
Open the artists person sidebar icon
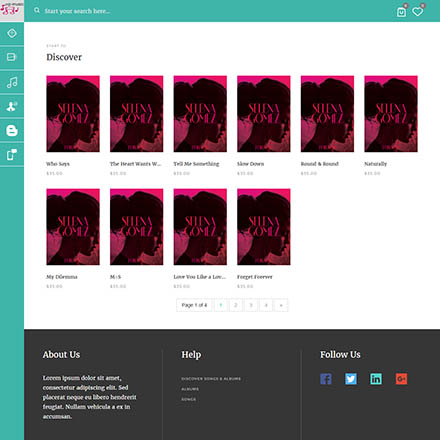[12, 106]
